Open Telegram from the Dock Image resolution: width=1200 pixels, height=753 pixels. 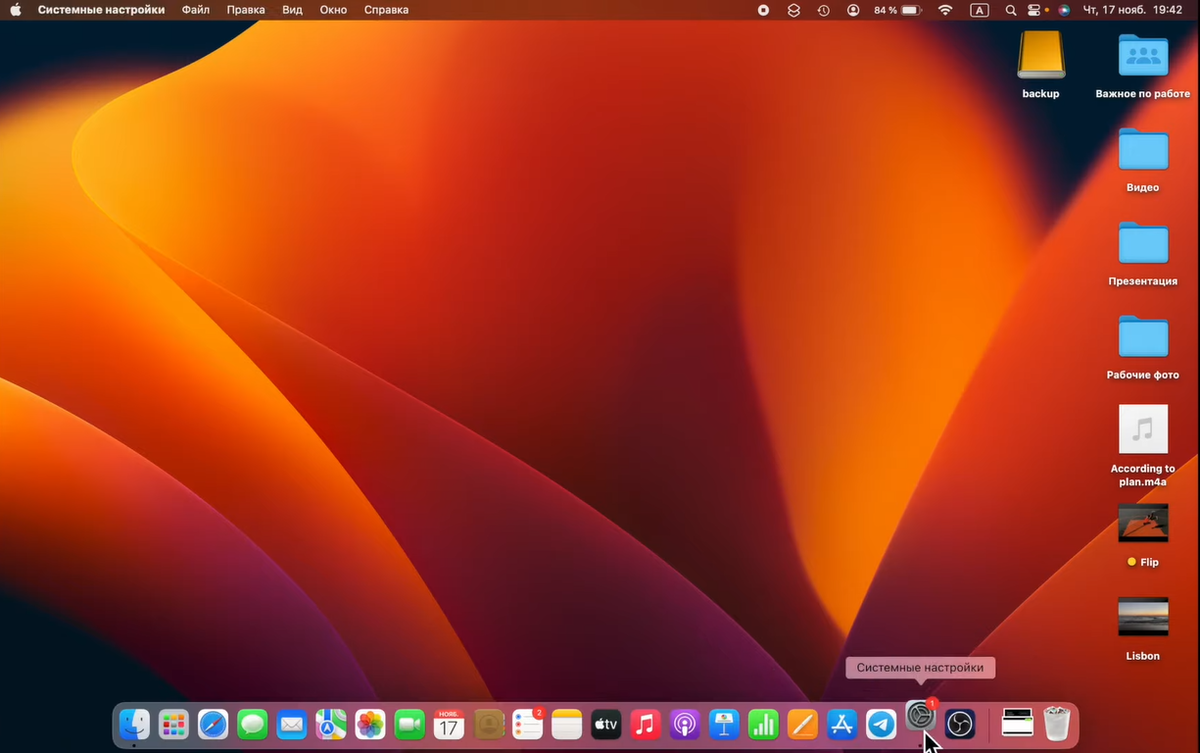coord(881,724)
